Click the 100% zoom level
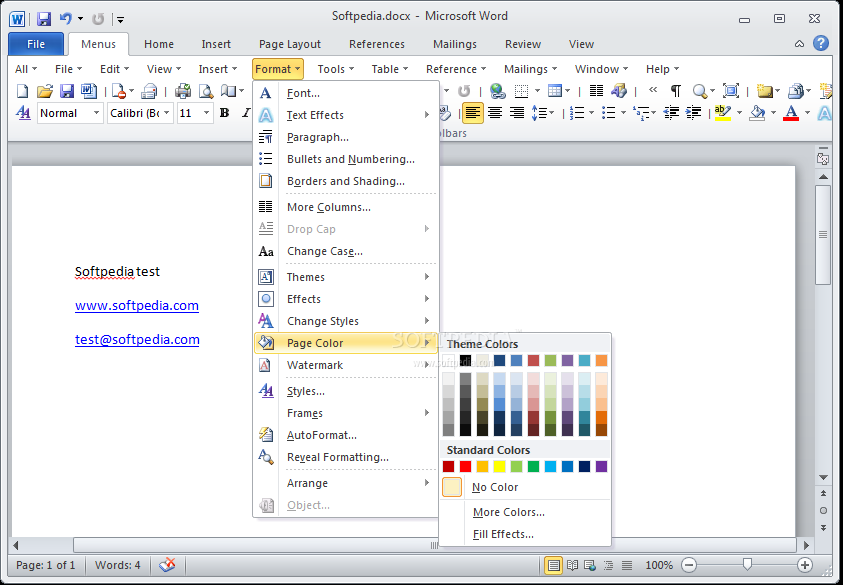 coord(659,565)
